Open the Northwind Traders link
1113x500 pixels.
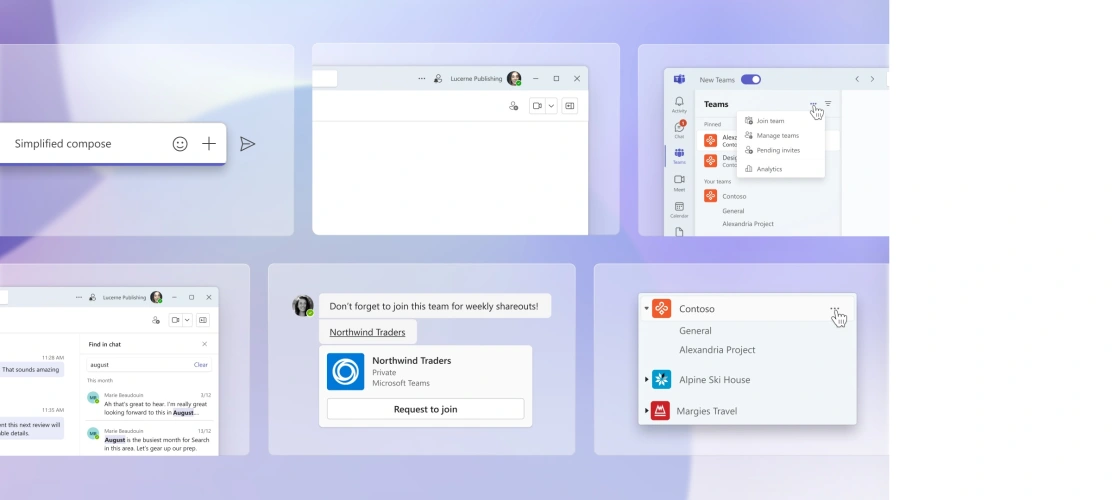(367, 332)
